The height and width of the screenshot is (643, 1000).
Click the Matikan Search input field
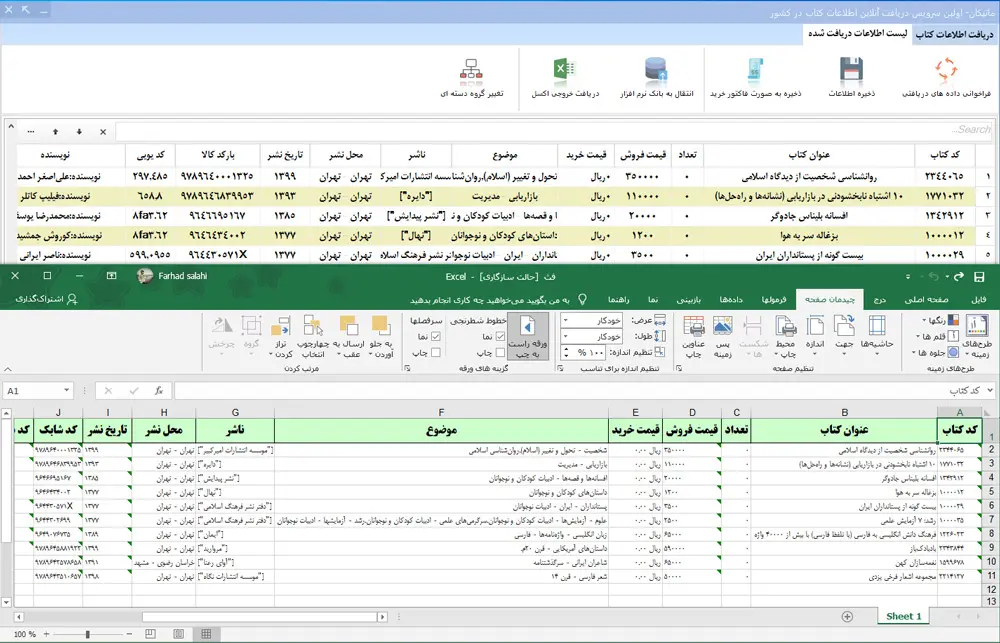coord(554,132)
